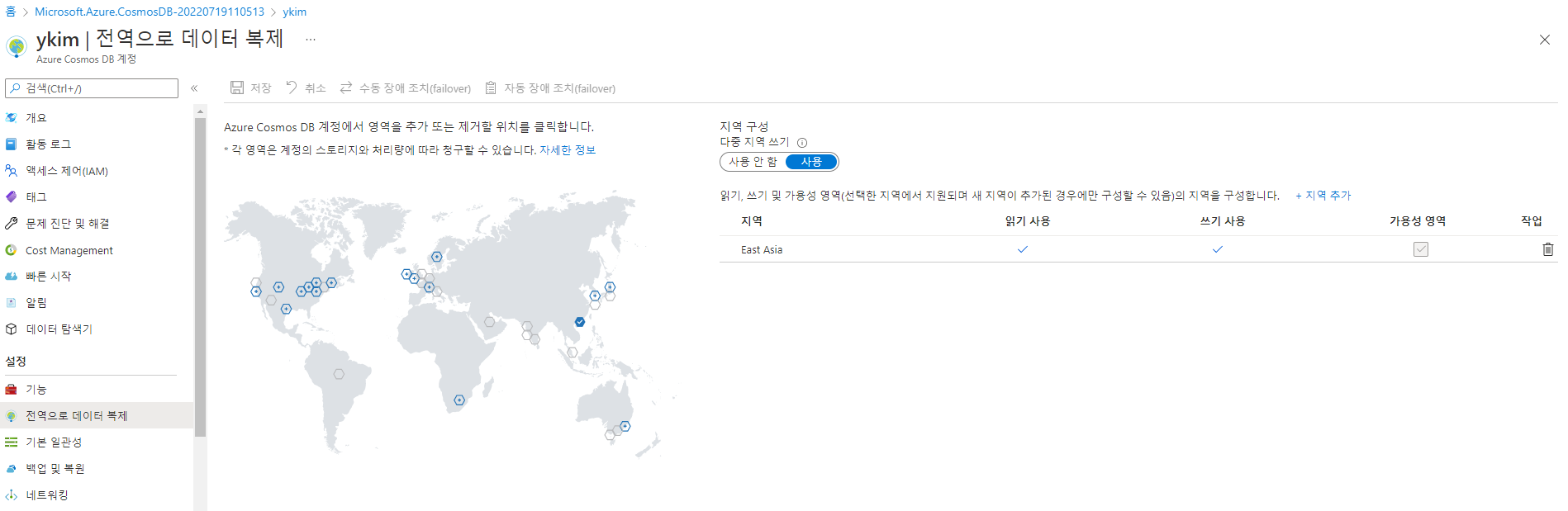Viewport: 1568px width, 511px height.
Task: Click the 백업 및 복원 icon
Action: (12, 468)
